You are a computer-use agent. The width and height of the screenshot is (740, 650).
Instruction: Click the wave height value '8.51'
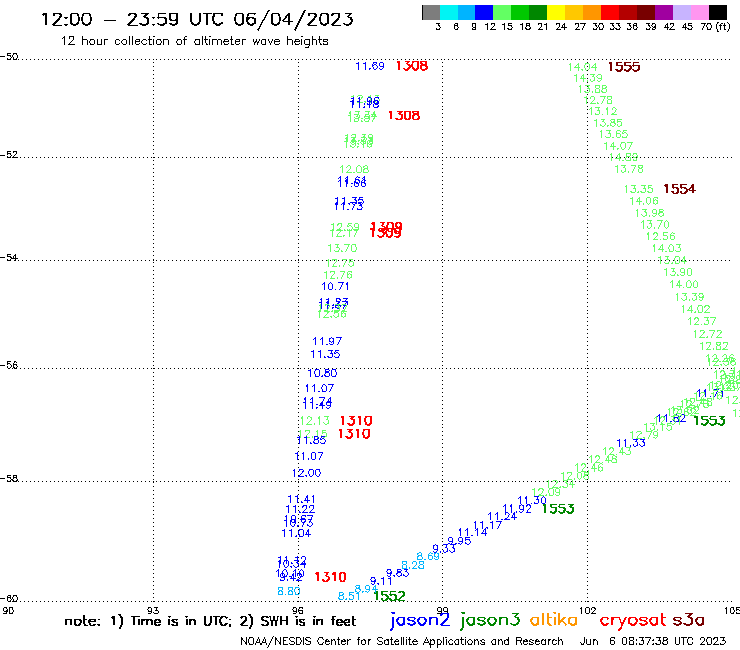(349, 596)
